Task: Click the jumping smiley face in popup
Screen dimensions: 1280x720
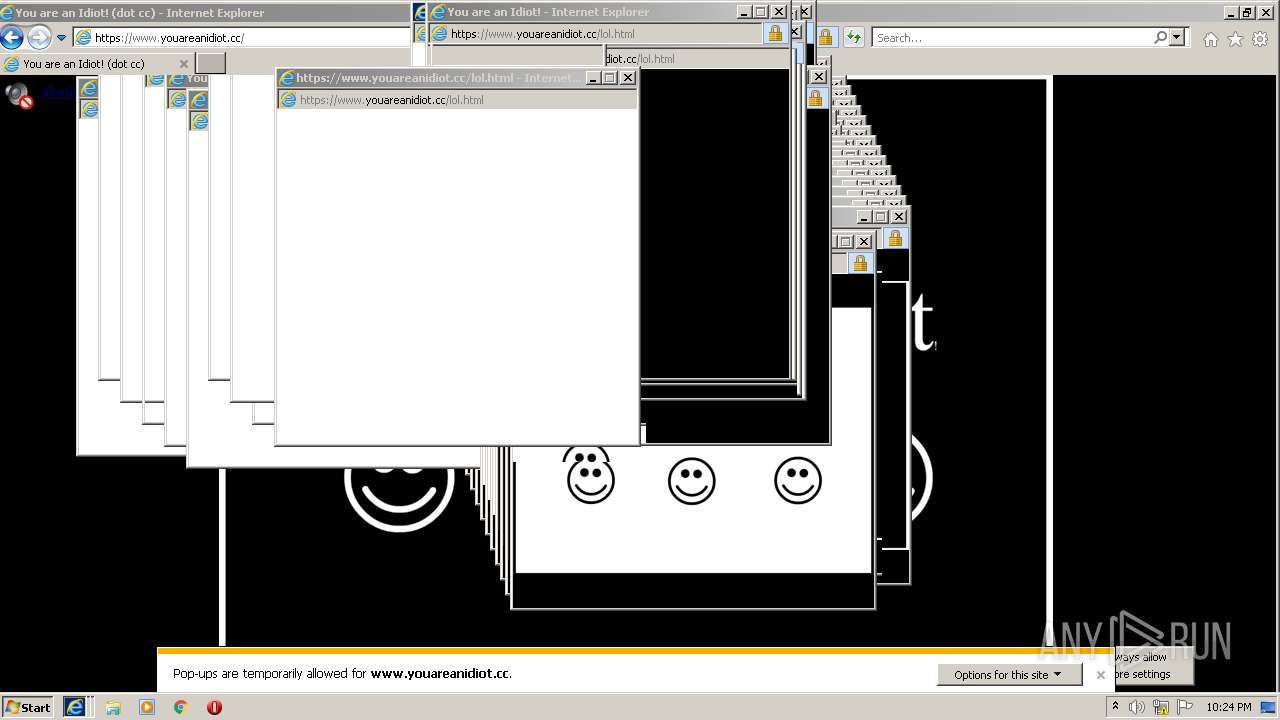Action: point(590,478)
